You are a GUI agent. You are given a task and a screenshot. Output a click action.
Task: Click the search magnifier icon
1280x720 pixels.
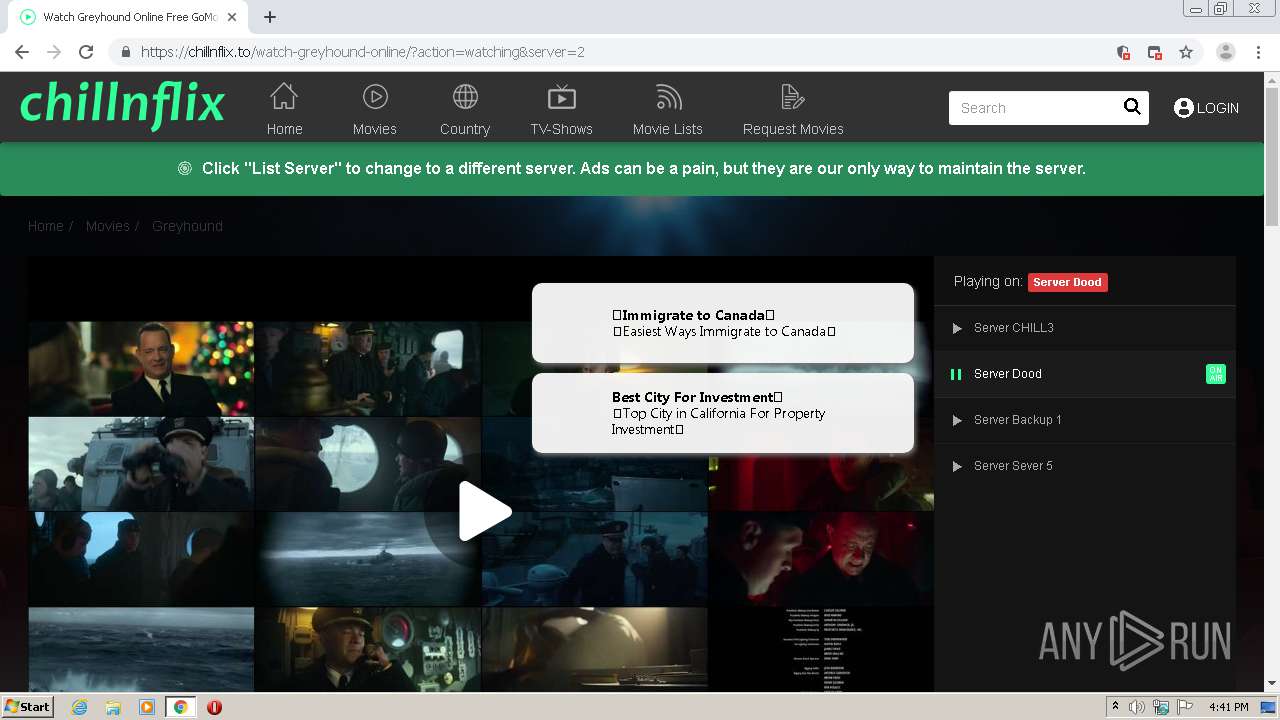[x=1132, y=107]
